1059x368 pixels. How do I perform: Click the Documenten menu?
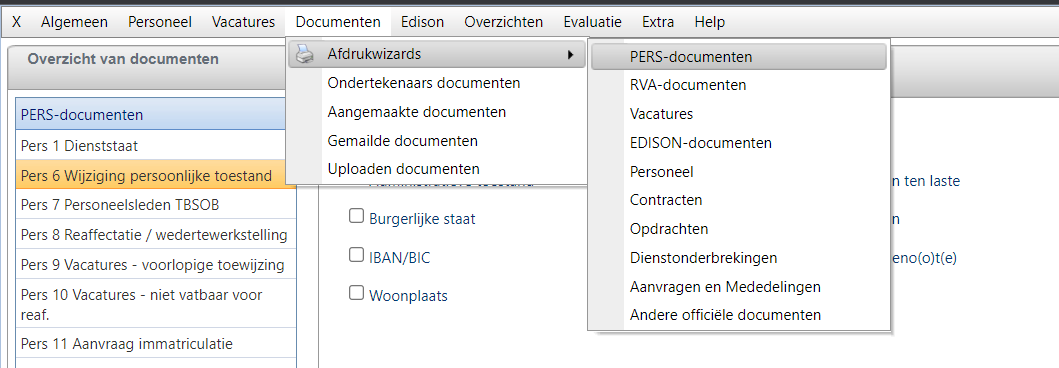pos(338,22)
